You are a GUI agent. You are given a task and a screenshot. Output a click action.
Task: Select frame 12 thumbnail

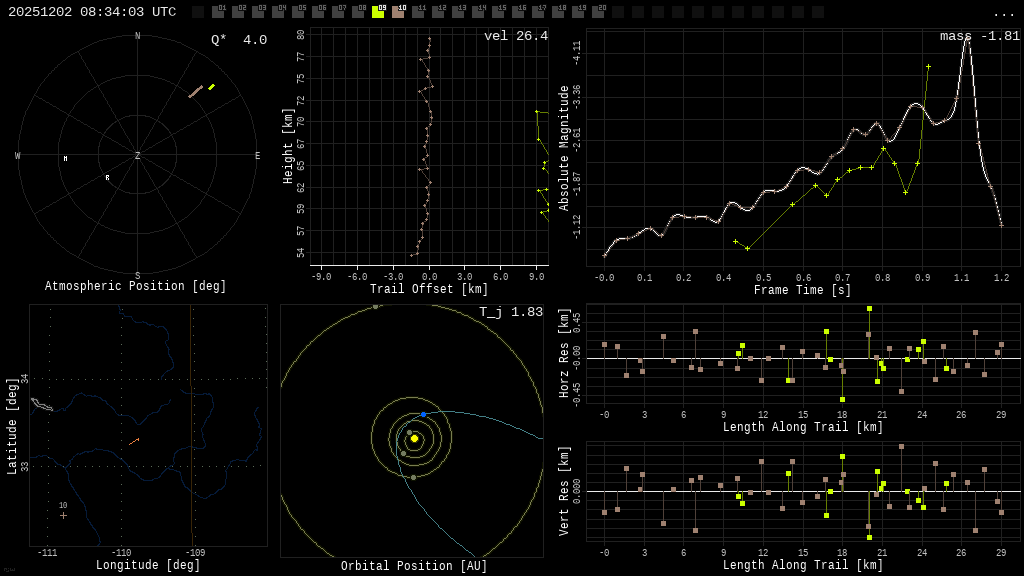[438, 13]
